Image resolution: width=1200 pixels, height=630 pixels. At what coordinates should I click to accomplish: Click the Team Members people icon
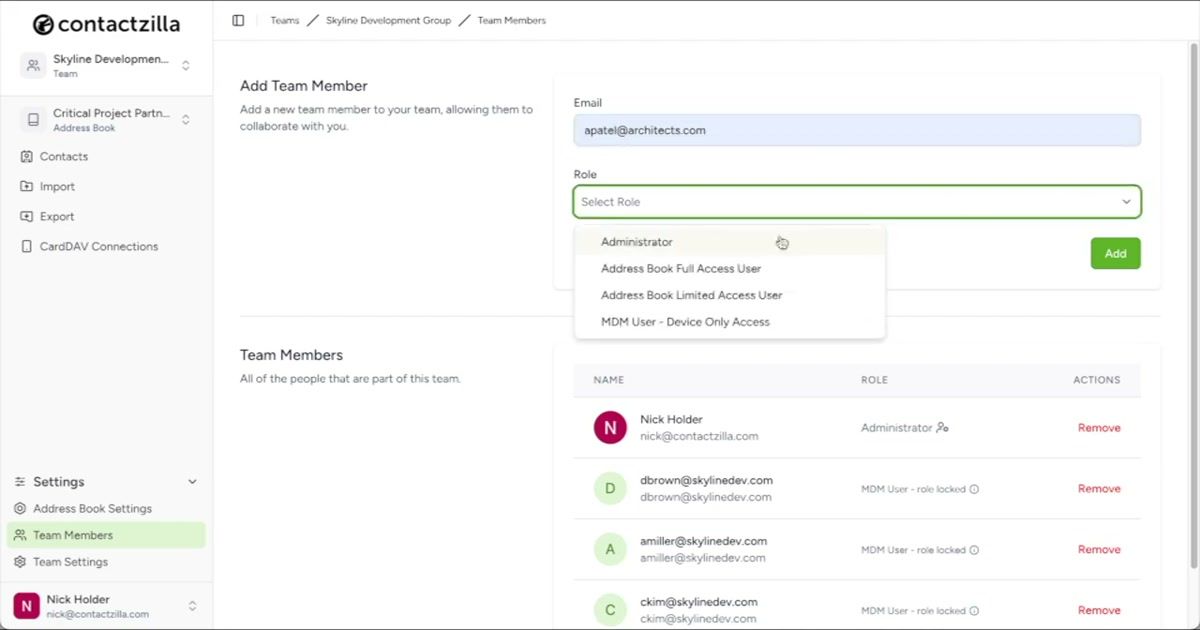pos(20,535)
